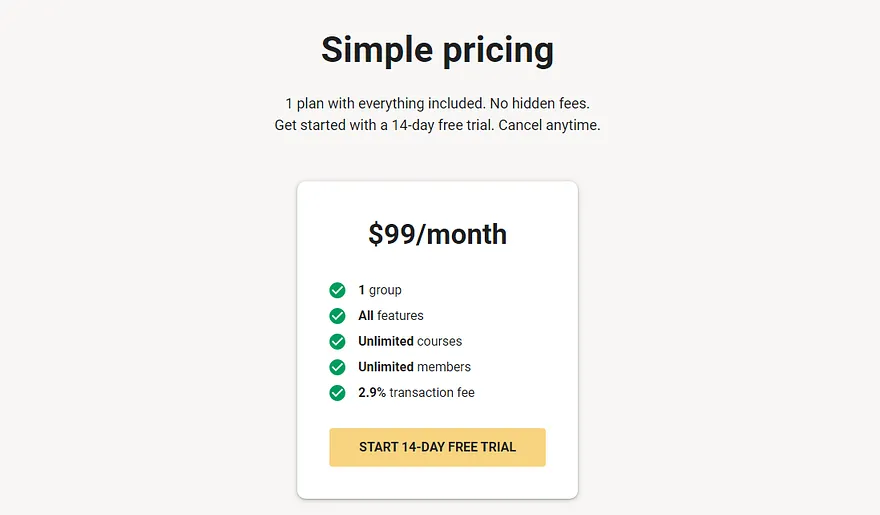Viewport: 880px width, 515px height.
Task: Click the '2.9% transaction fee' text
Action: point(416,393)
